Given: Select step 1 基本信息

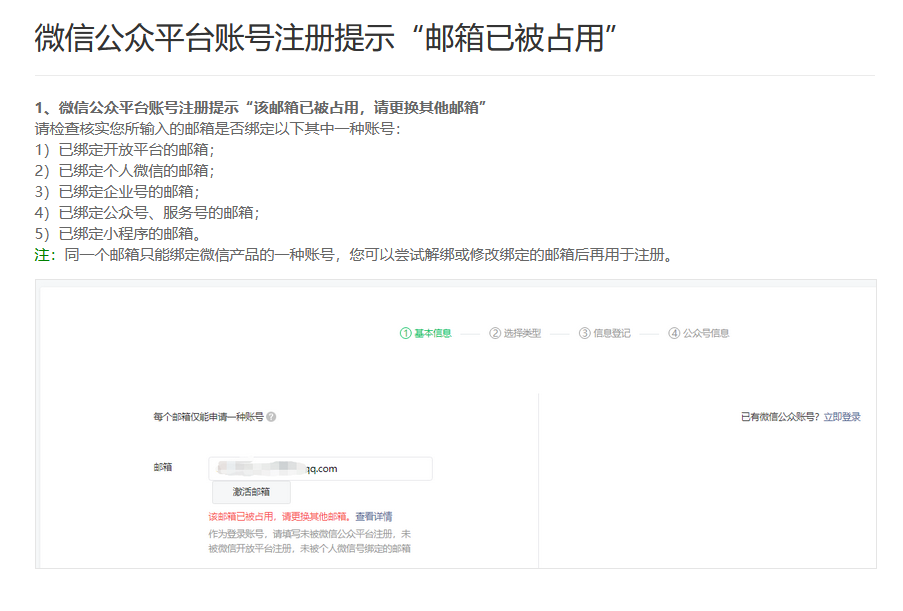Looking at the screenshot, I should pos(426,333).
